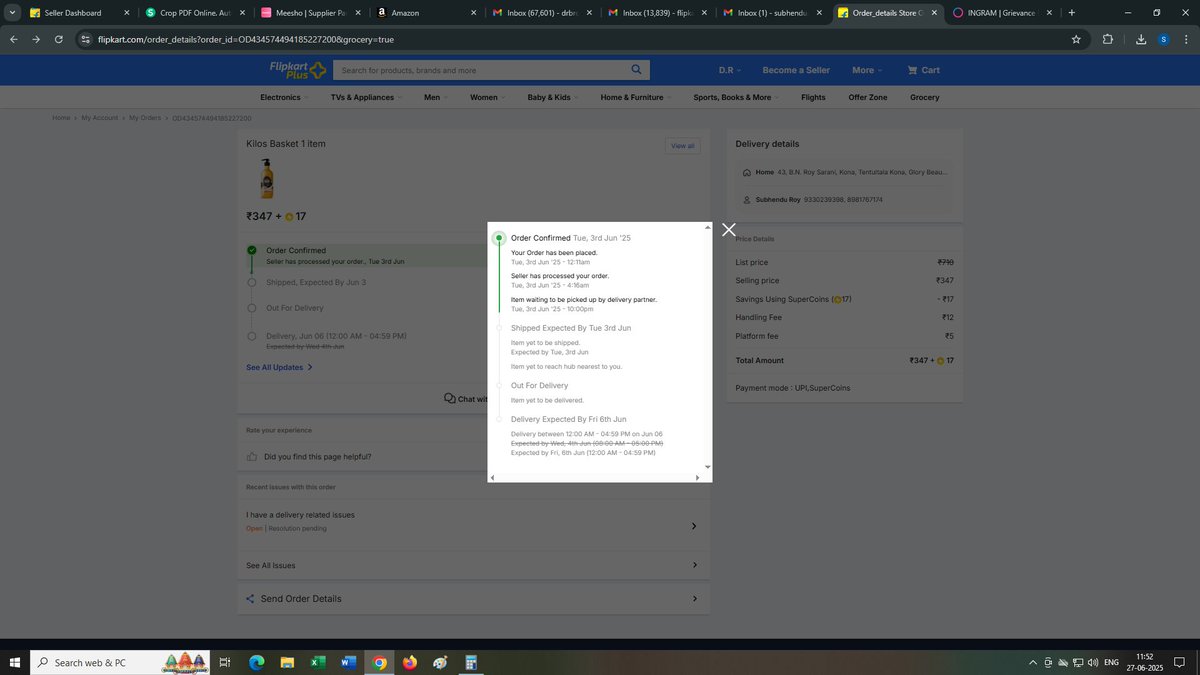This screenshot has height=675, width=1200.
Task: Open the tab search dropdown arrow
Action: 11,13
